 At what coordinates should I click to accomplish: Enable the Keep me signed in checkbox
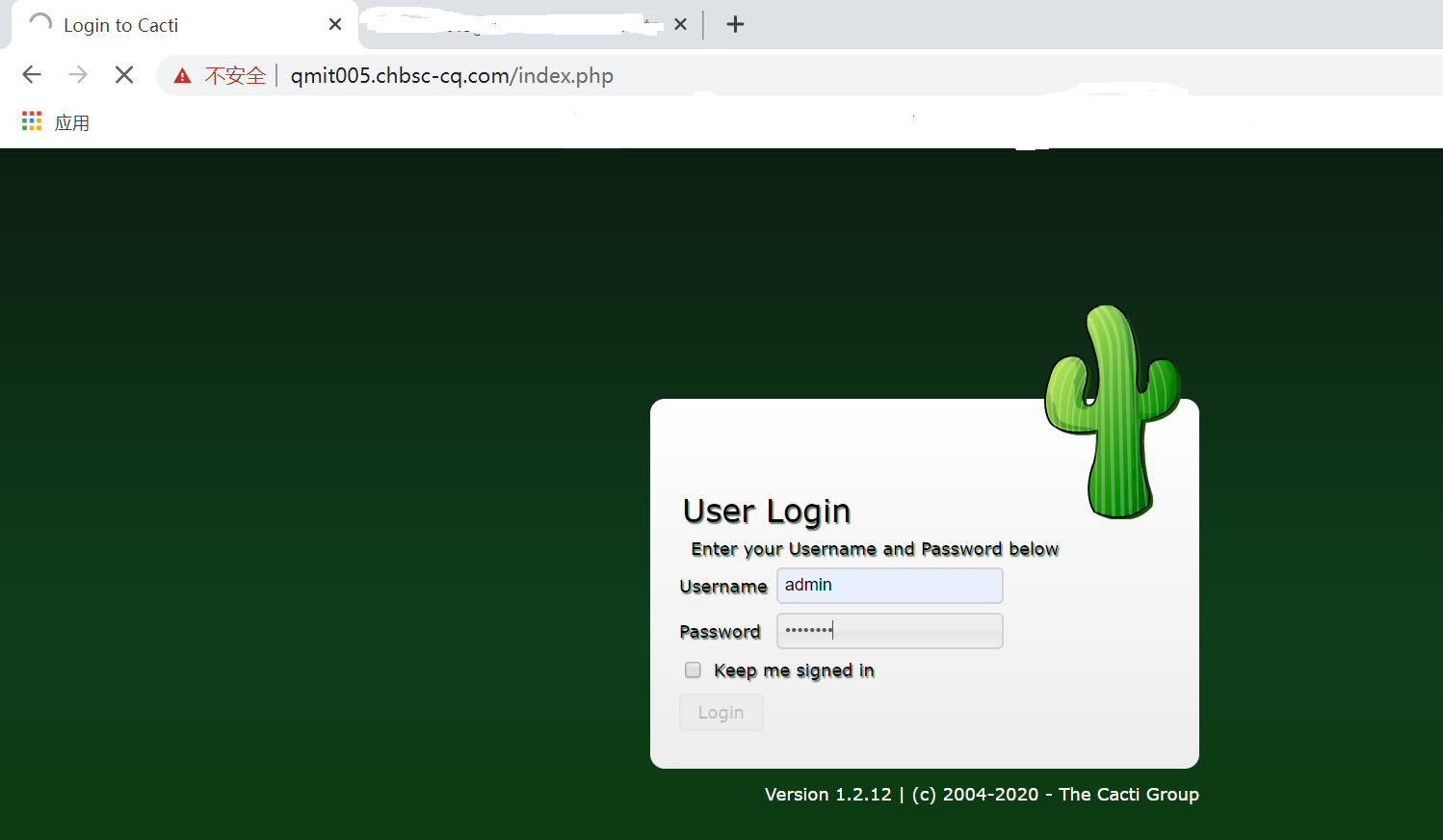pyautogui.click(x=693, y=669)
